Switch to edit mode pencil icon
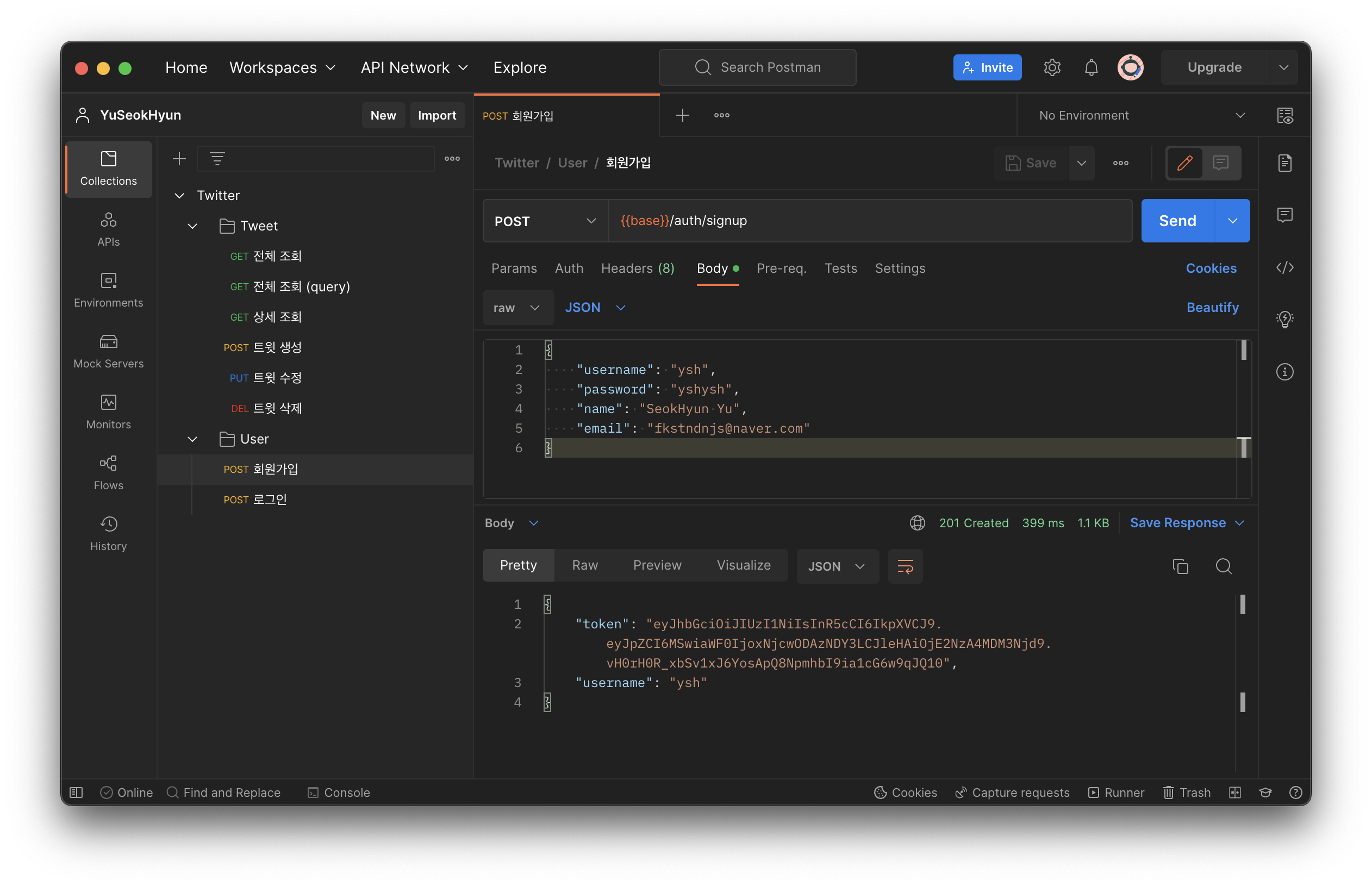Screen dimensions: 1372x886 [1184, 163]
